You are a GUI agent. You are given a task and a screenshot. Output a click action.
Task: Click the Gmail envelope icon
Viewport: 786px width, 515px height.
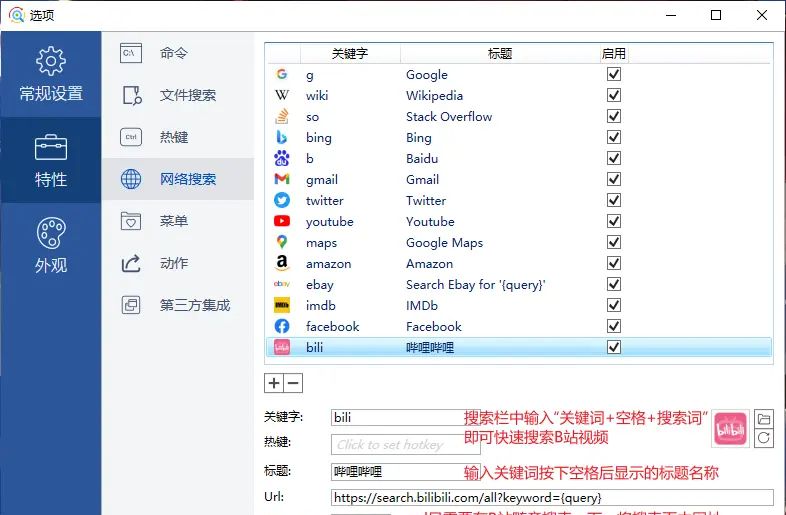282,179
